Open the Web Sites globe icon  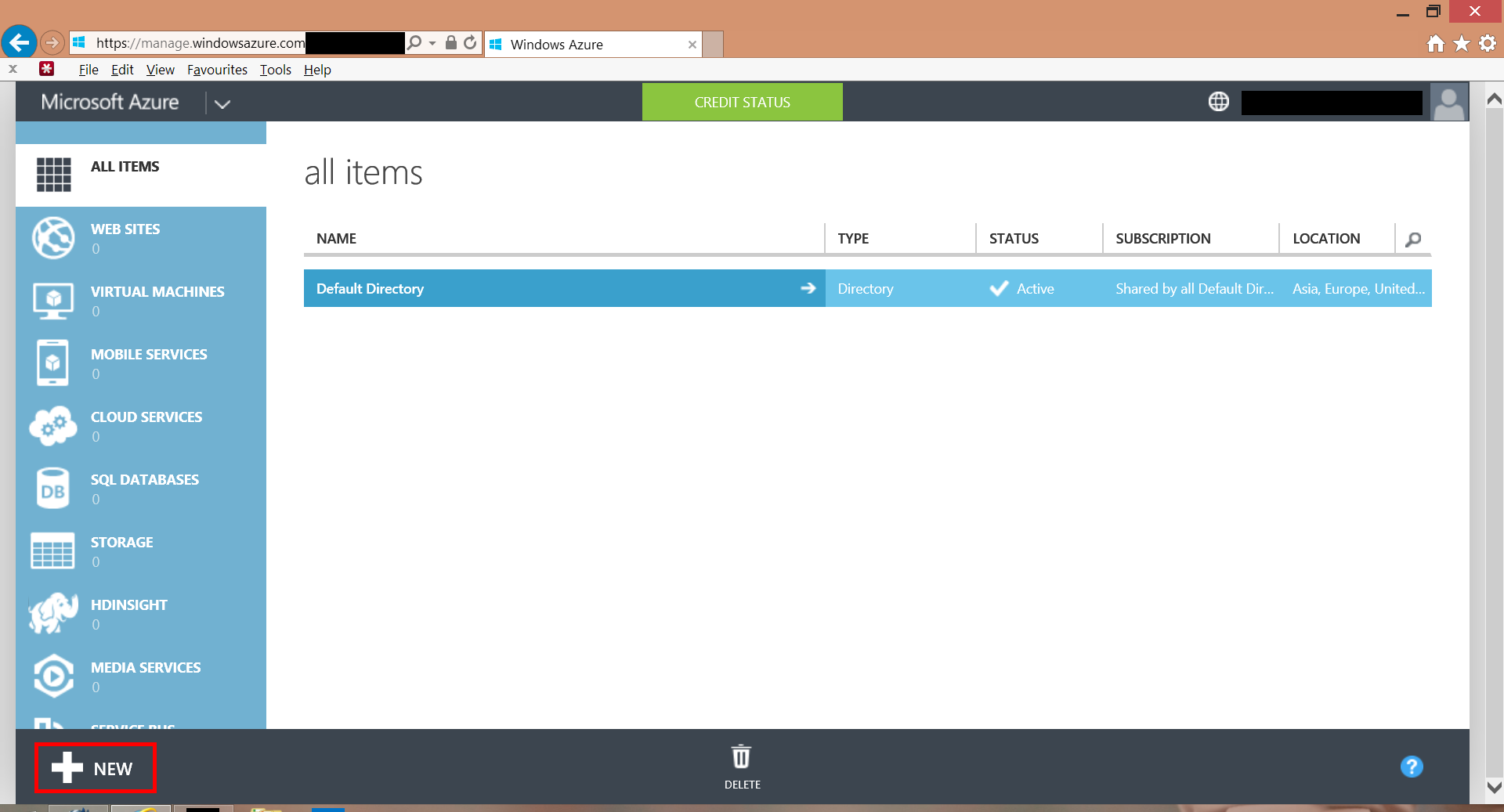point(53,237)
